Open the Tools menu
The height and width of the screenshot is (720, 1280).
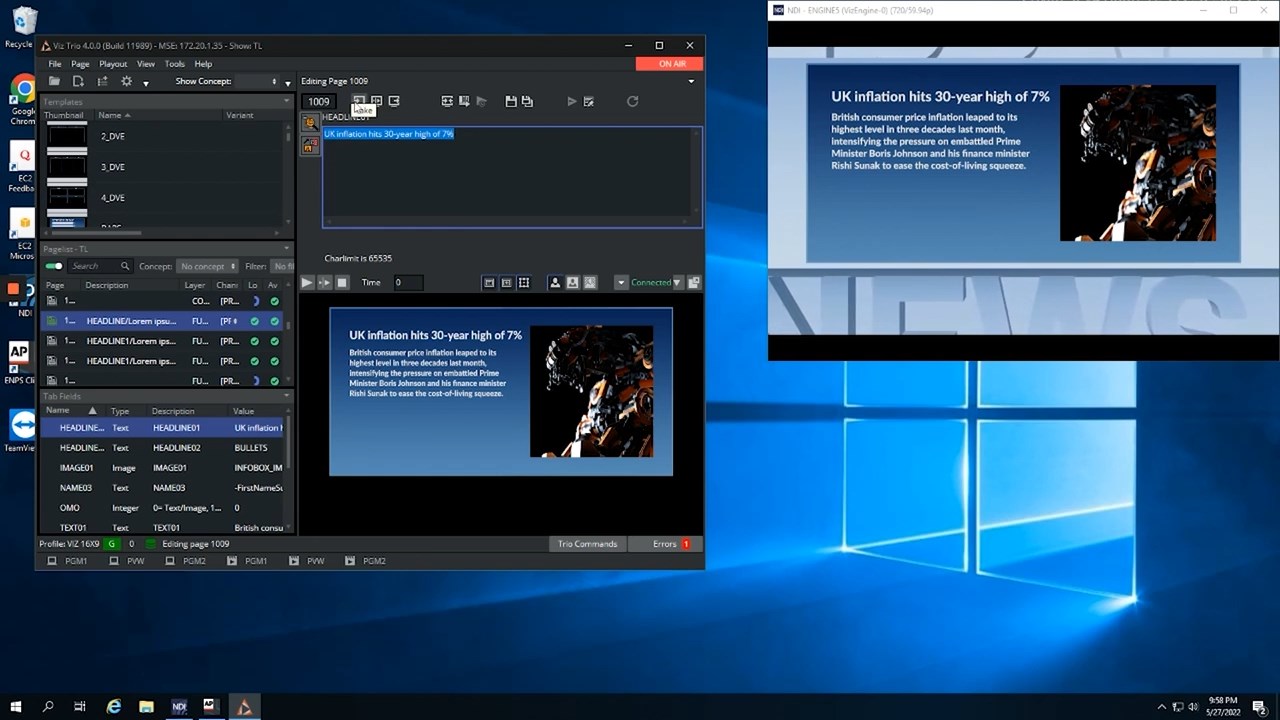pyautogui.click(x=175, y=64)
